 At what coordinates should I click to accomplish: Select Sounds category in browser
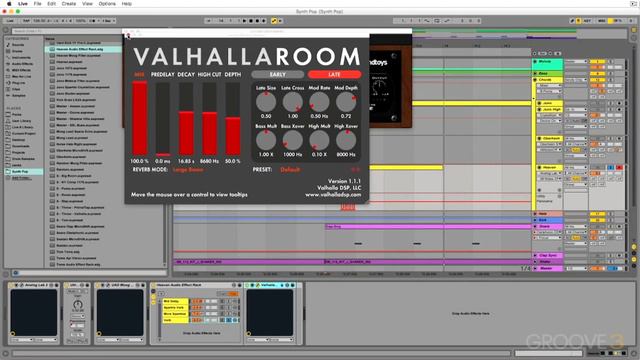coord(18,44)
